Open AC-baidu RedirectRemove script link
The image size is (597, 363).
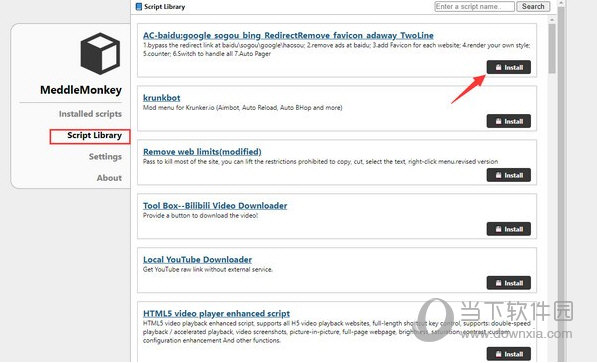tap(288, 35)
